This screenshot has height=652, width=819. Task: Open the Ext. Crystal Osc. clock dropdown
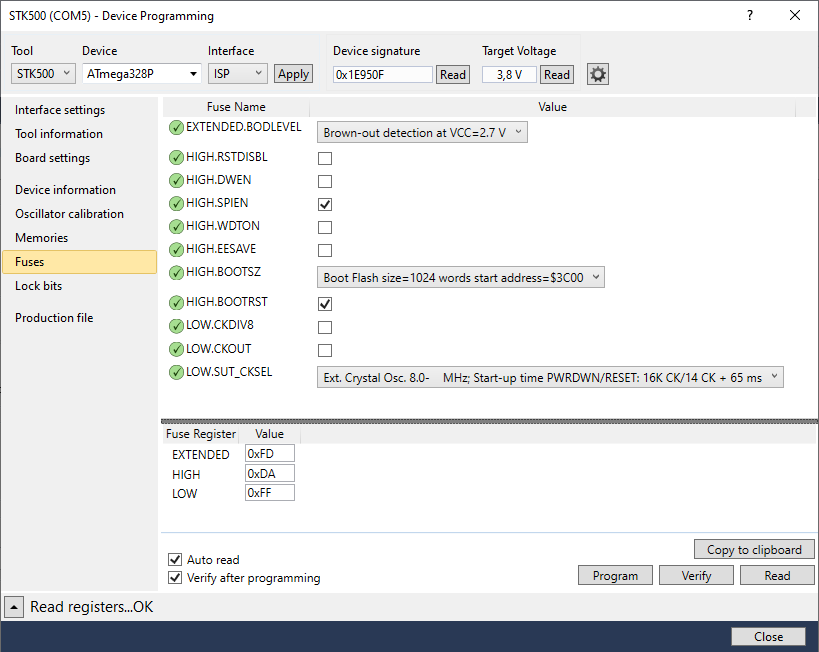tap(550, 377)
